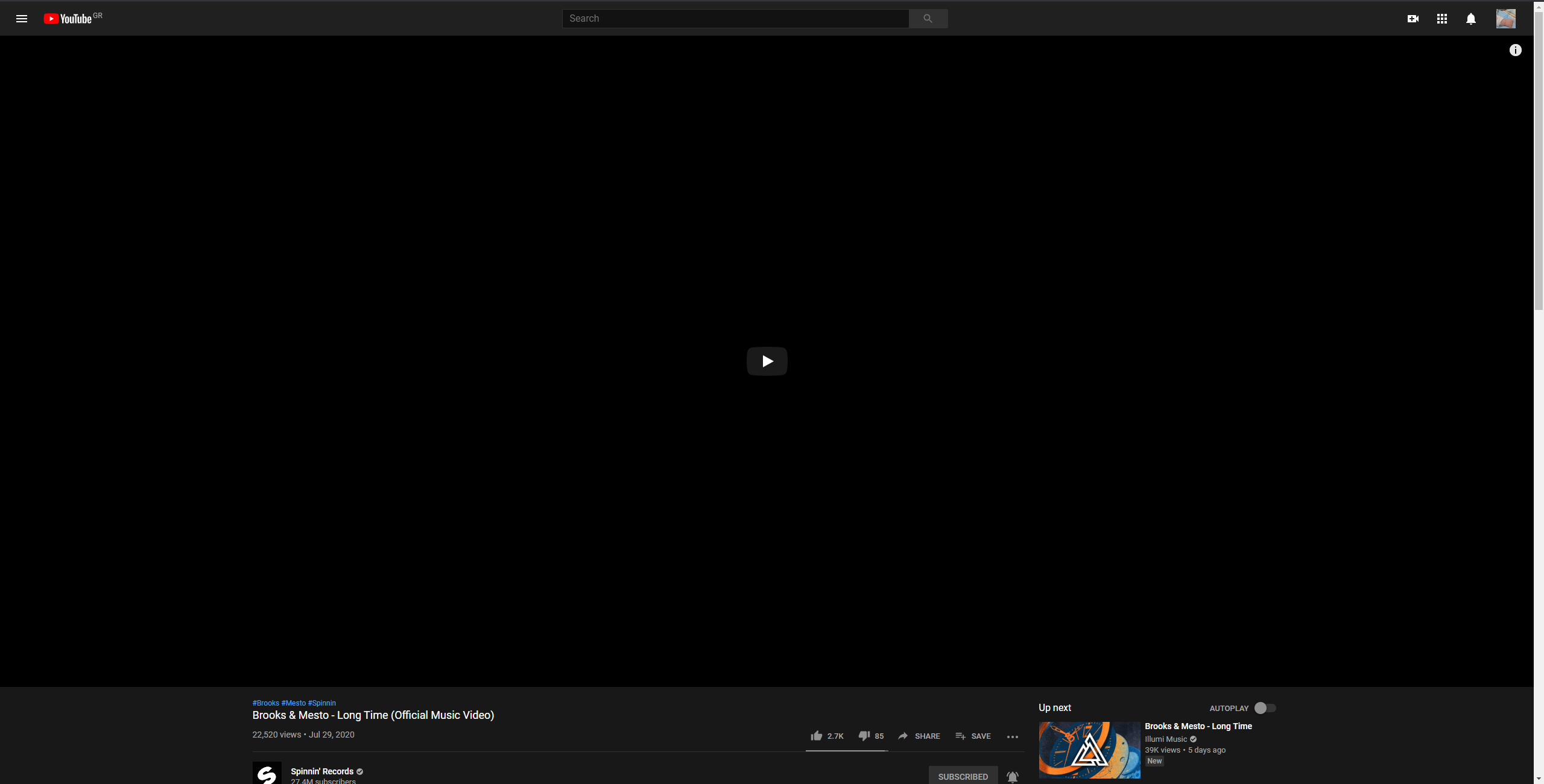The height and width of the screenshot is (784, 1544).
Task: Open your account profile menu
Action: coord(1505,18)
